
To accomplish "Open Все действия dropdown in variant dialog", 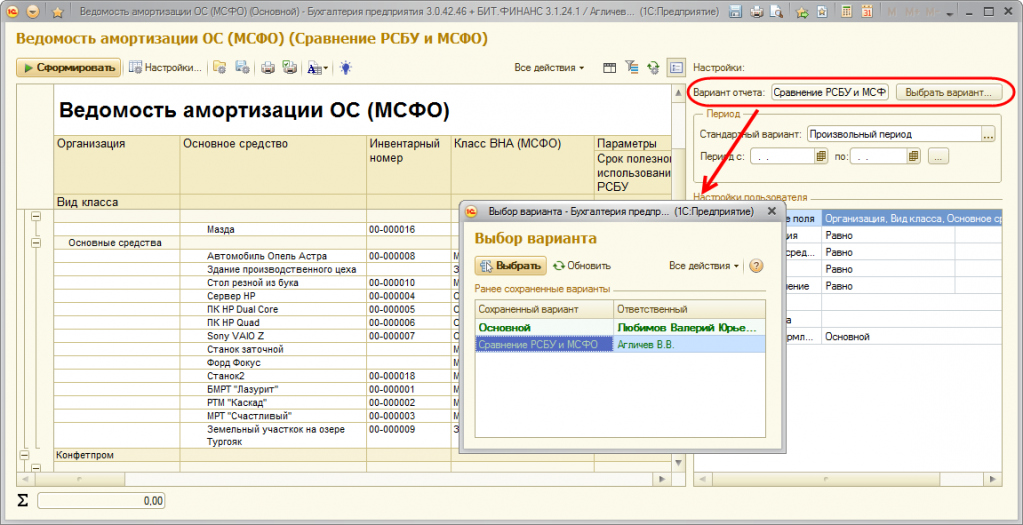I will point(704,266).
